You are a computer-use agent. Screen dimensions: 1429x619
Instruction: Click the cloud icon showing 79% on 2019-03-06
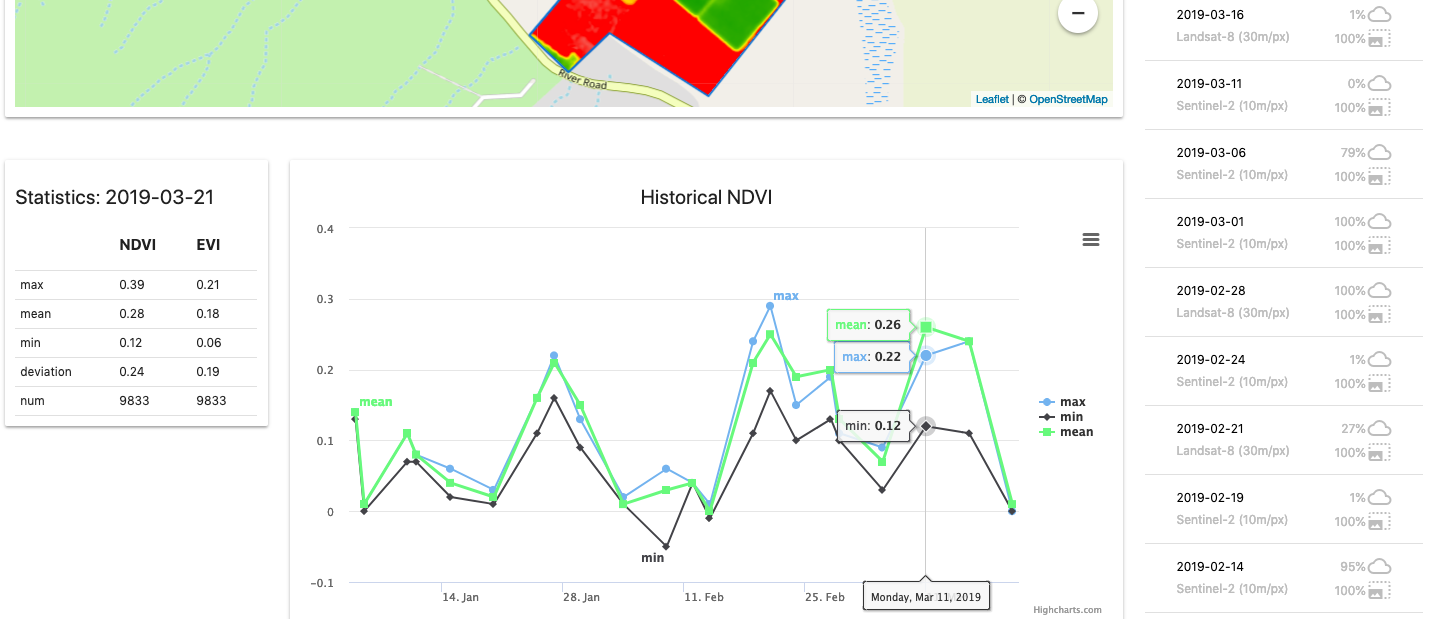pos(1381,152)
